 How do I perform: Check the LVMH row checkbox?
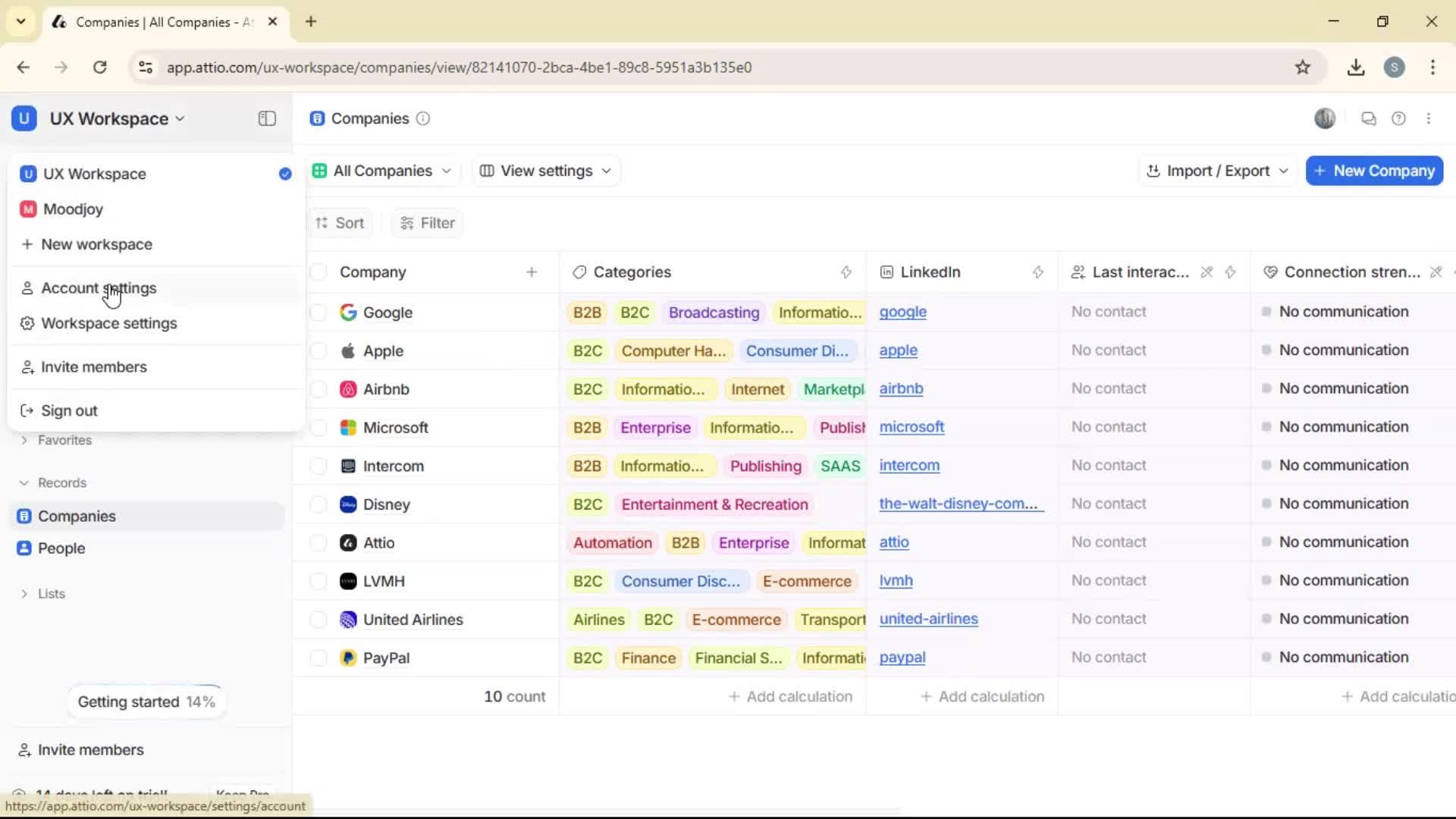tap(318, 582)
